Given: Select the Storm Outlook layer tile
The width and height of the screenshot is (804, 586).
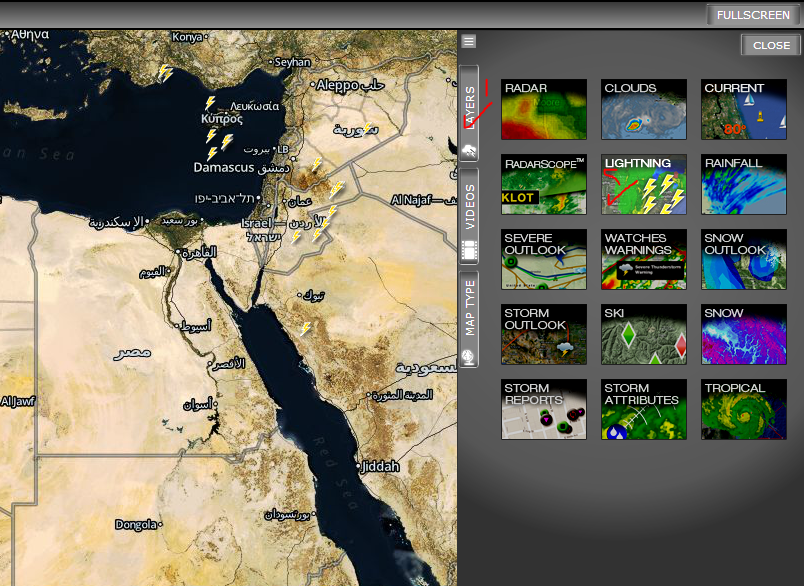Looking at the screenshot, I should click(x=544, y=334).
